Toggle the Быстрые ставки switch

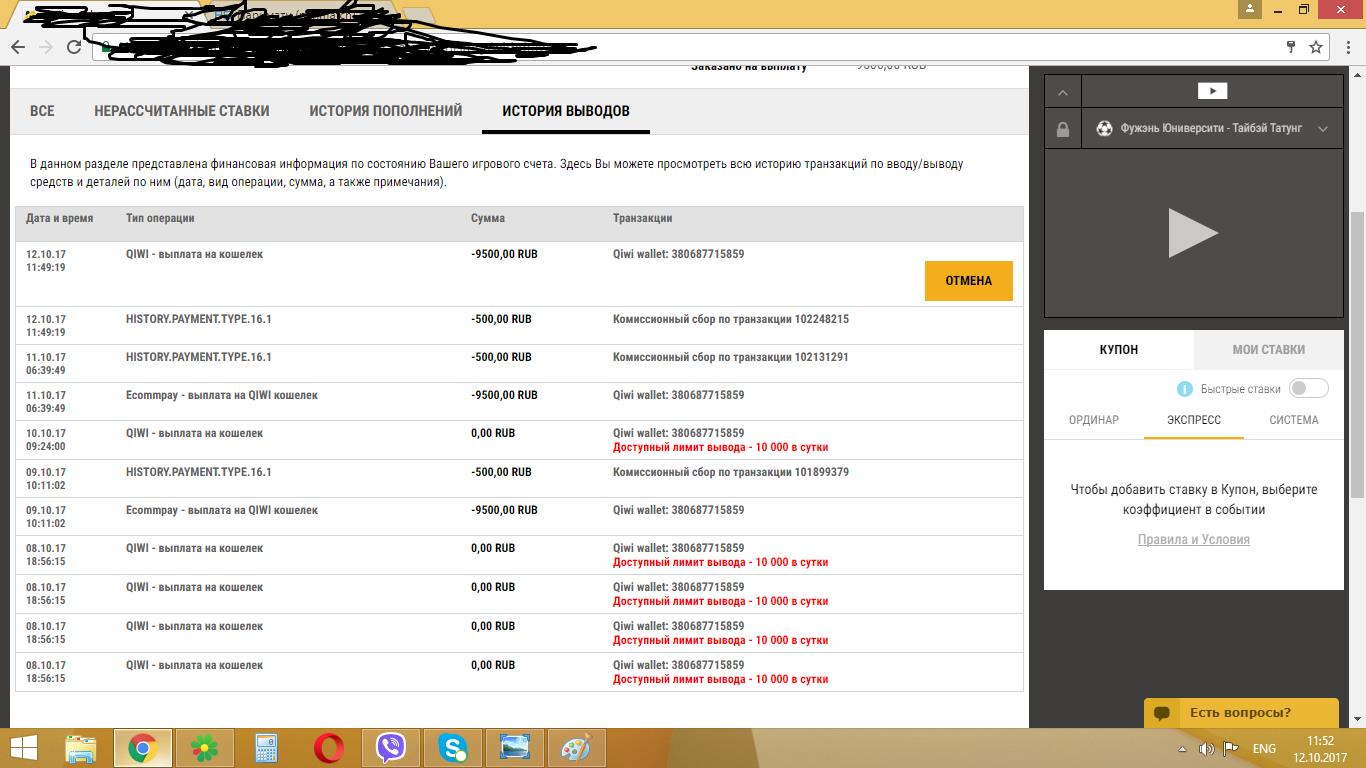point(1308,388)
